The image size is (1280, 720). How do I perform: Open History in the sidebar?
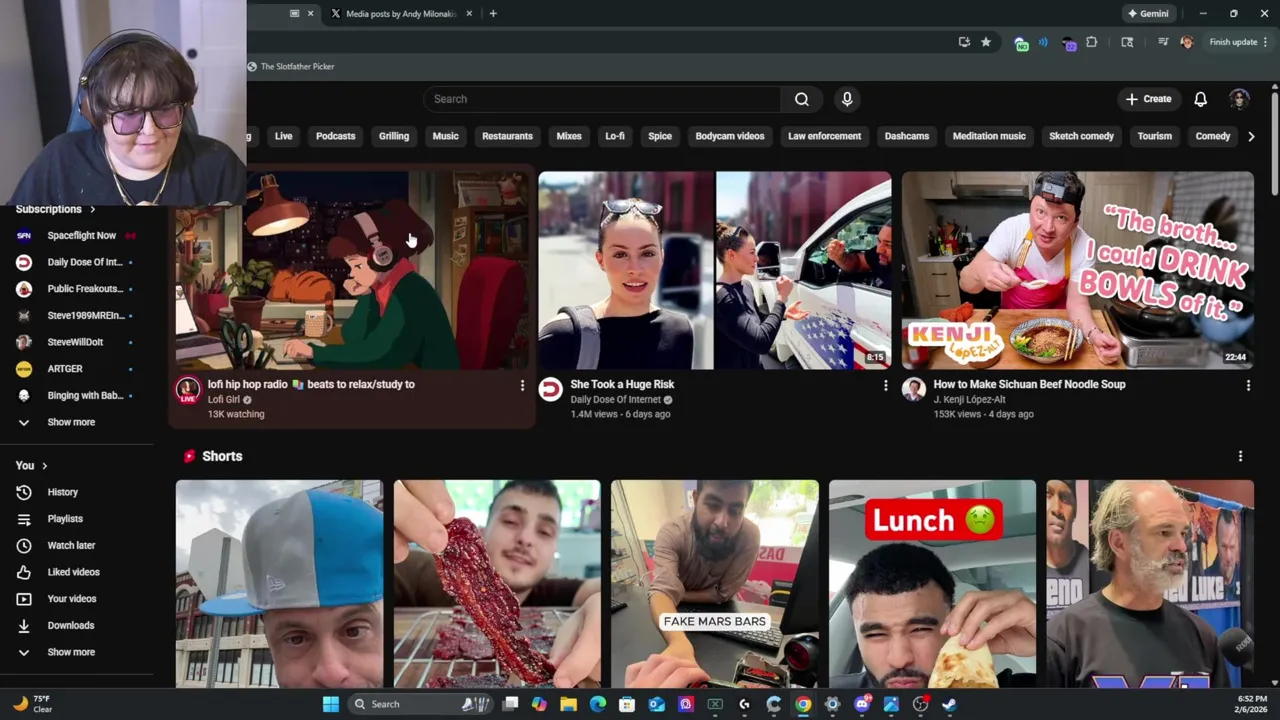click(62, 492)
